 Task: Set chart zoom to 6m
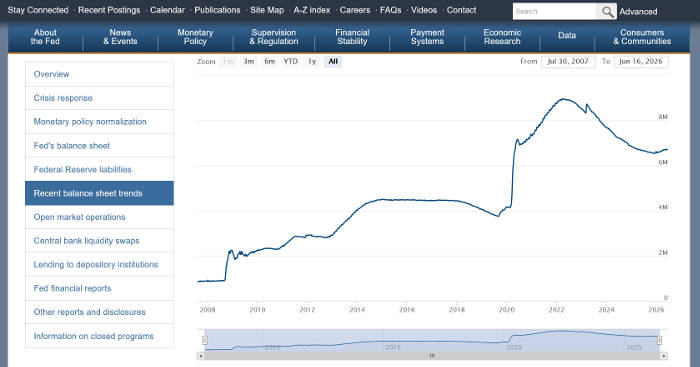[x=270, y=62]
